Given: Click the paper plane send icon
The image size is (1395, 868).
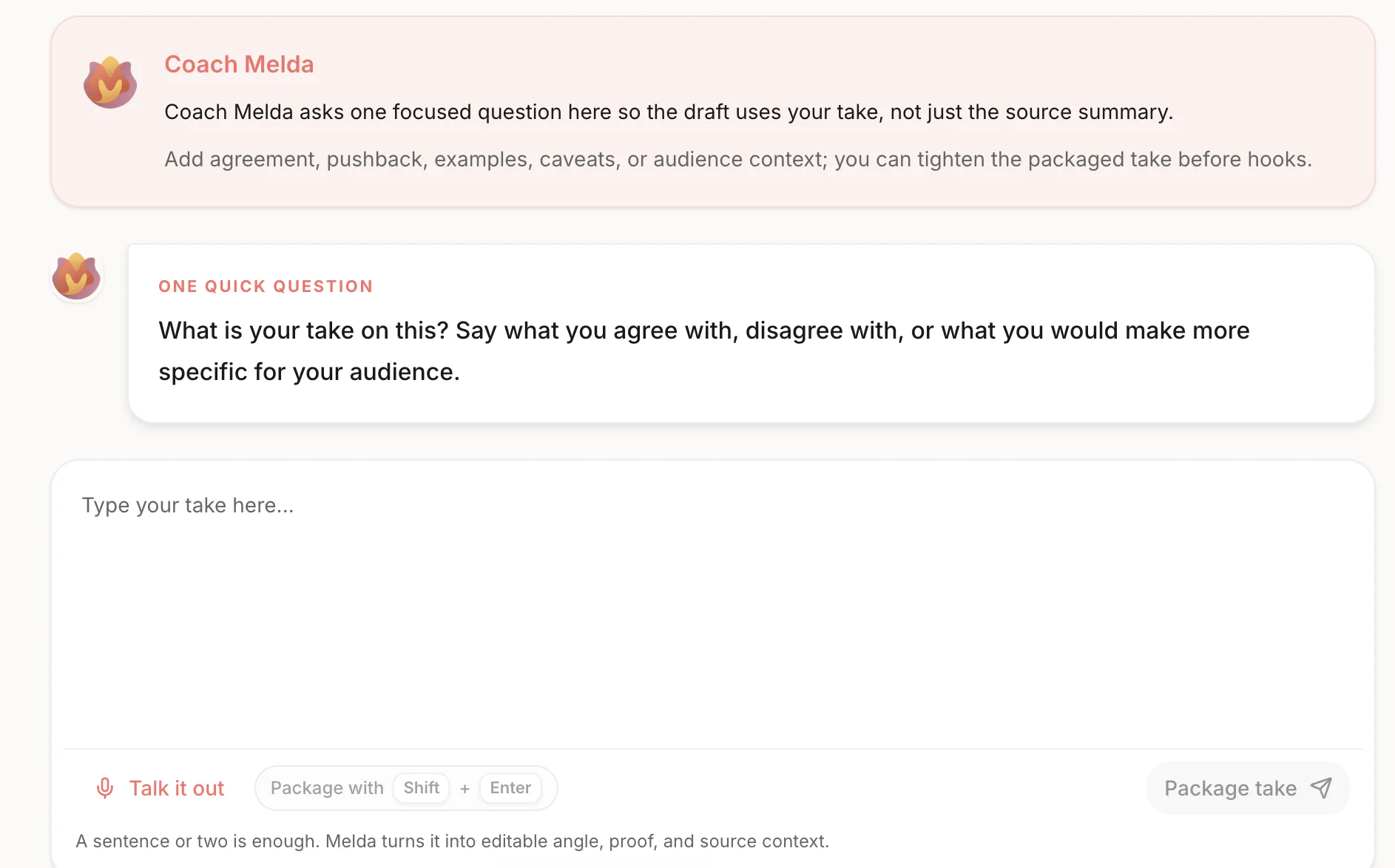Looking at the screenshot, I should pyautogui.click(x=1321, y=788).
